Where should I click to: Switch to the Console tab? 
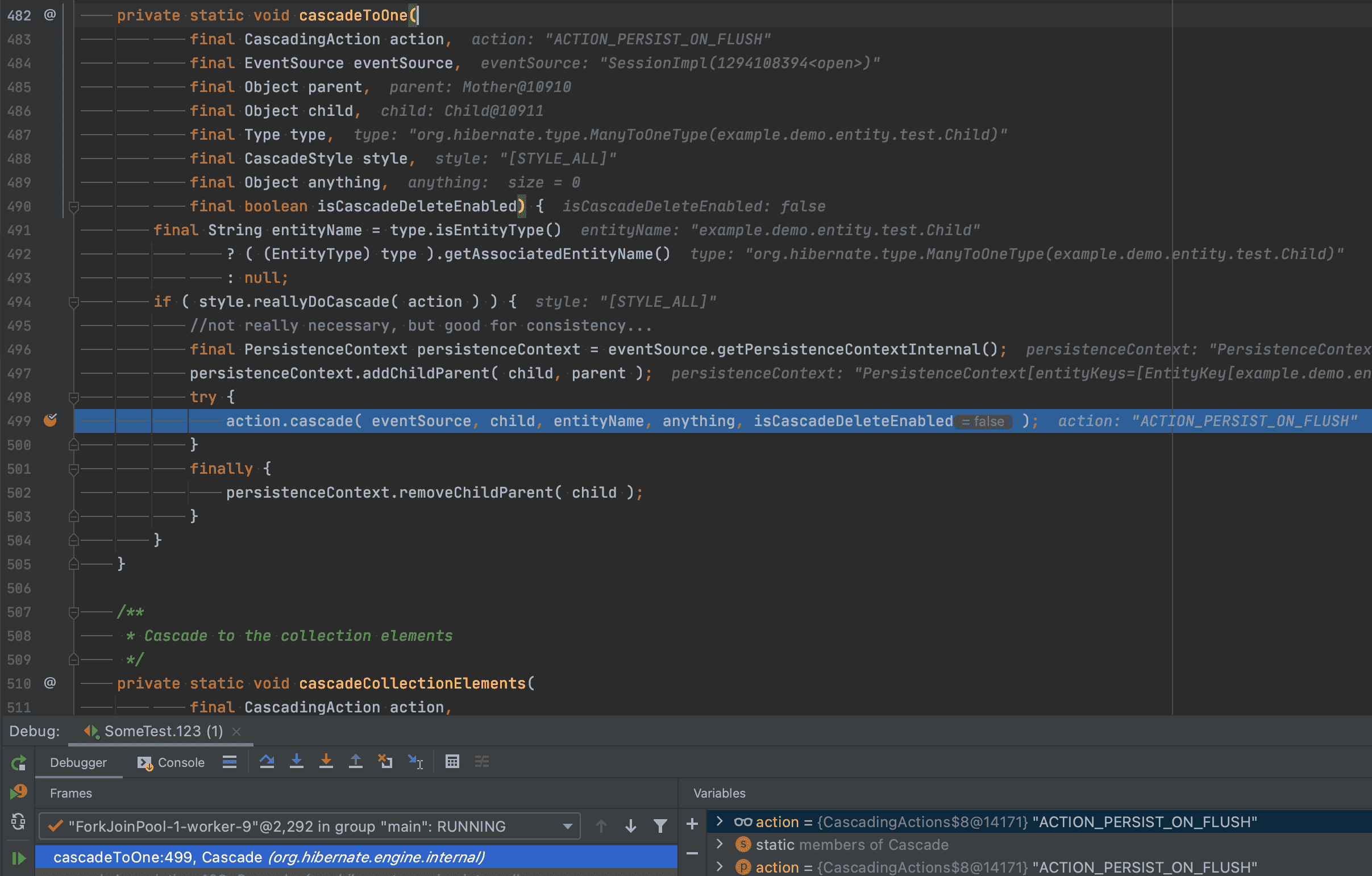click(171, 762)
